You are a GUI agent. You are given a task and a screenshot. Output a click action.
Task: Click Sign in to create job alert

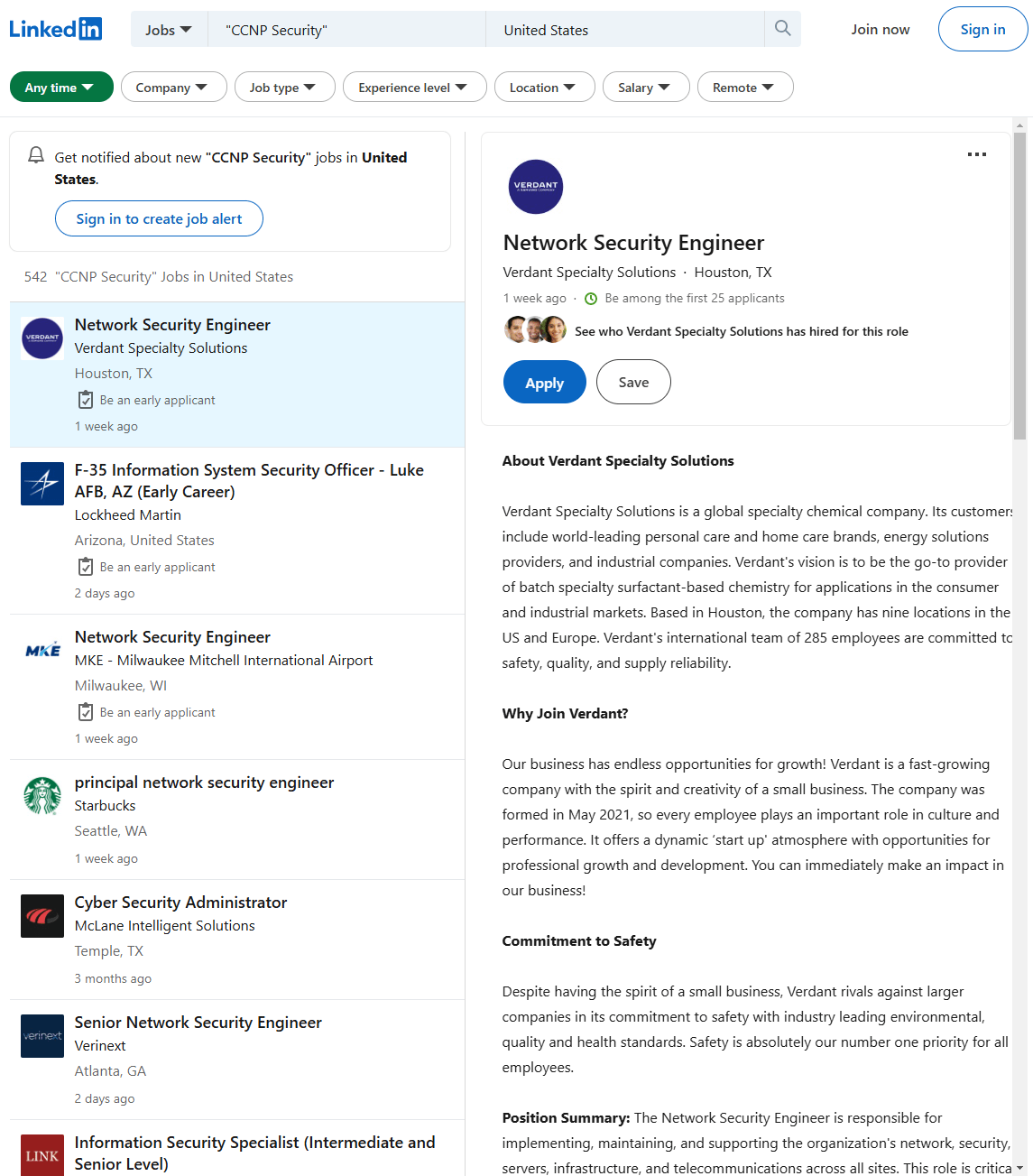(x=159, y=218)
